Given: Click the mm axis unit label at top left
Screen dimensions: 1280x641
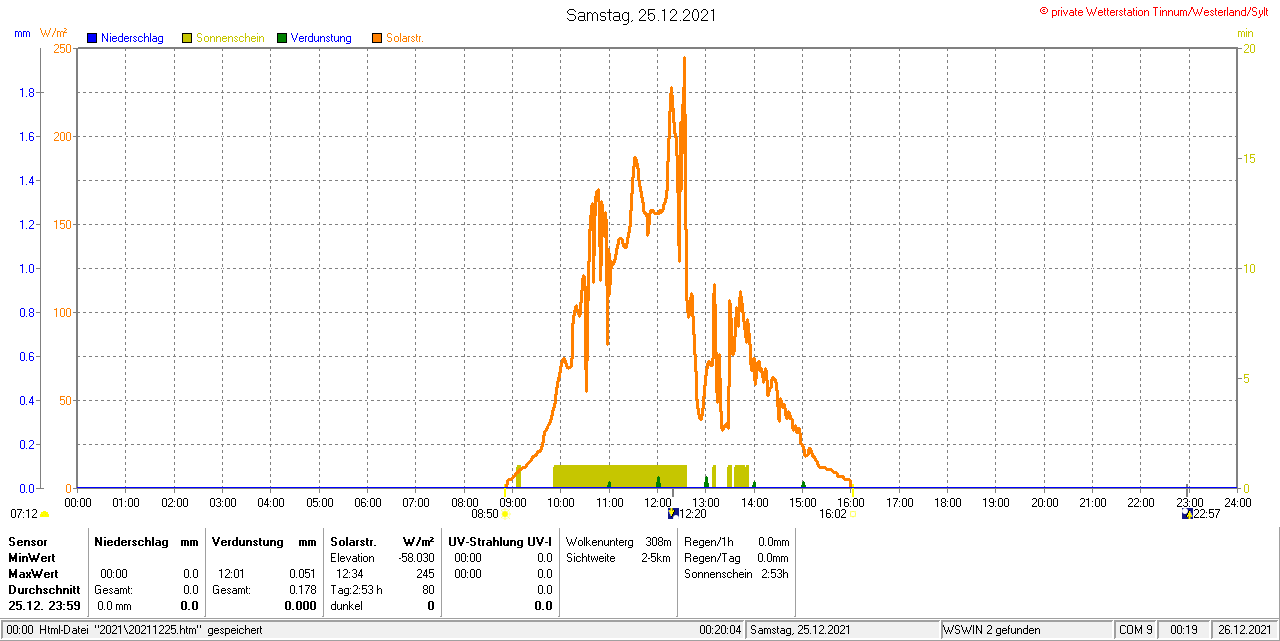Looking at the screenshot, I should [22, 34].
